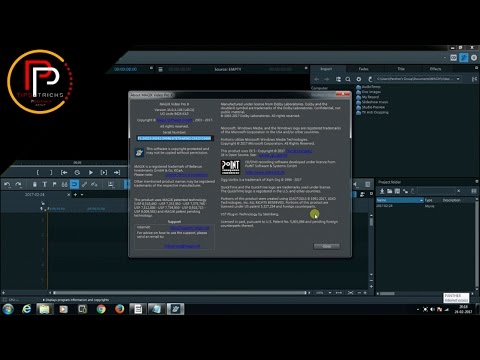Click the insert mode icon in timeline toolbar

(x=111, y=184)
